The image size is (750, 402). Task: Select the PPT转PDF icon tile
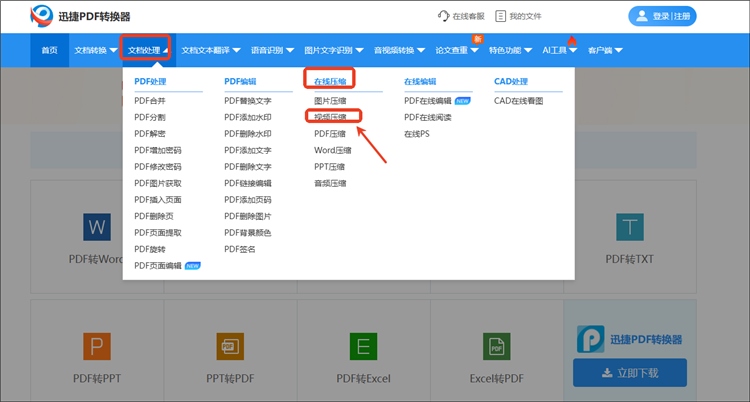pyautogui.click(x=230, y=346)
